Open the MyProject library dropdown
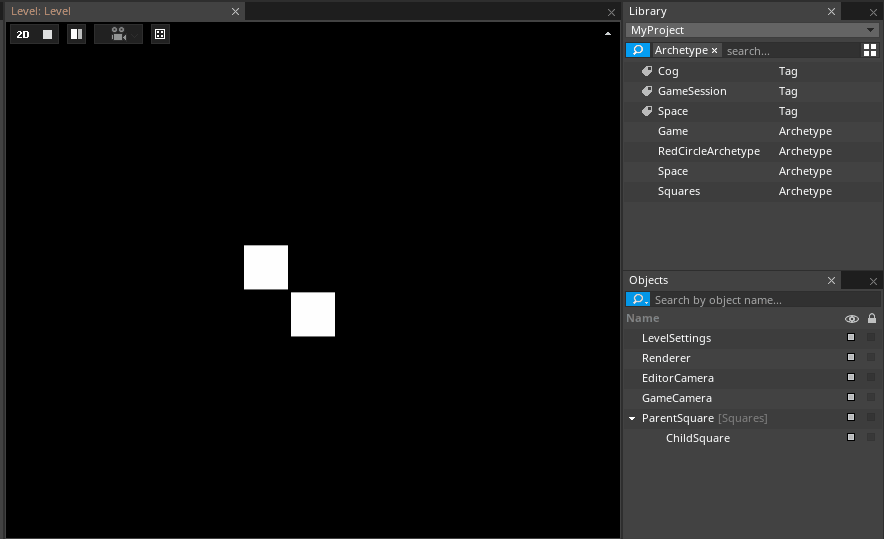 752,31
